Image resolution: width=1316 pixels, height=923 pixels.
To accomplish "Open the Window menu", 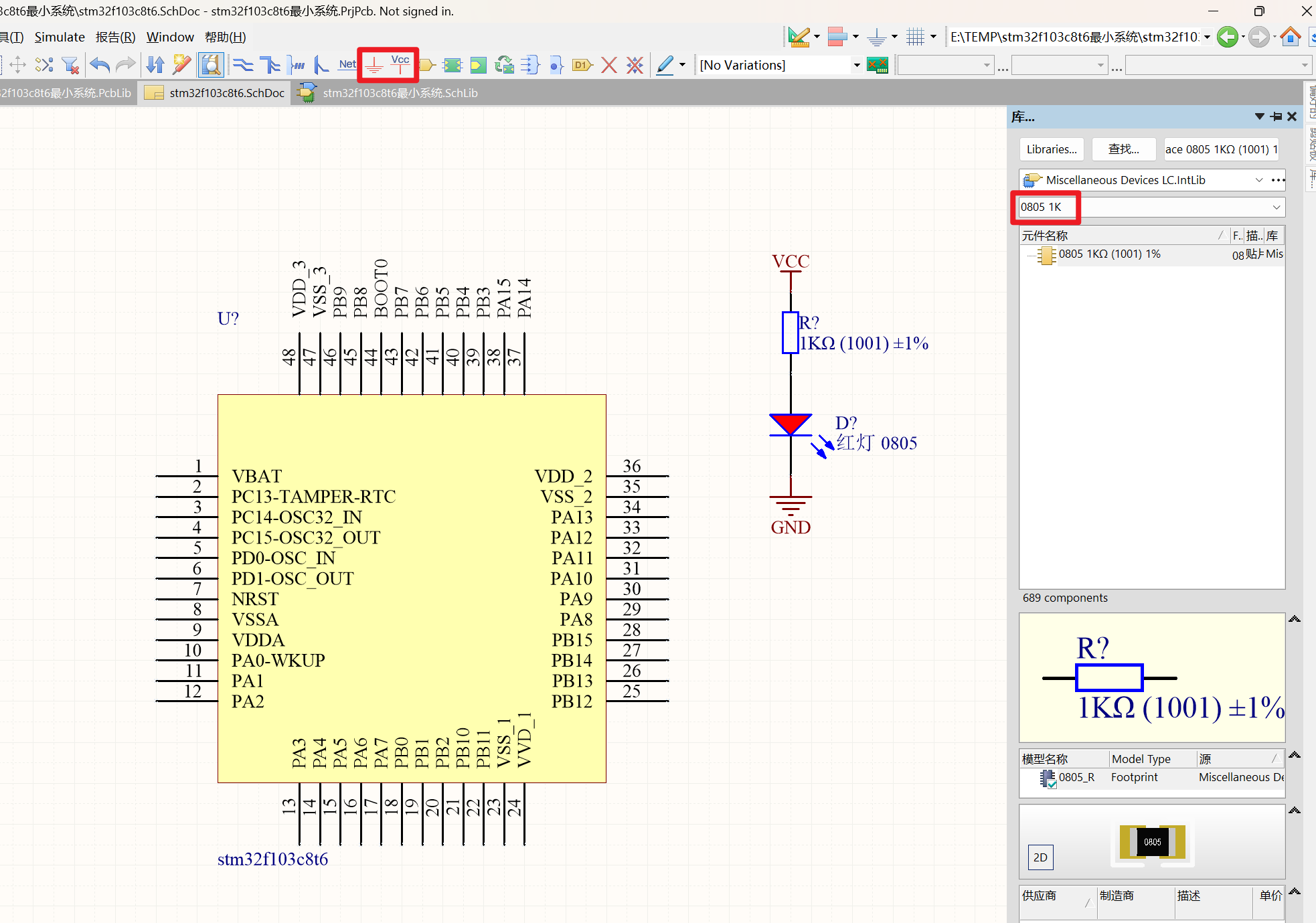I will [170, 37].
